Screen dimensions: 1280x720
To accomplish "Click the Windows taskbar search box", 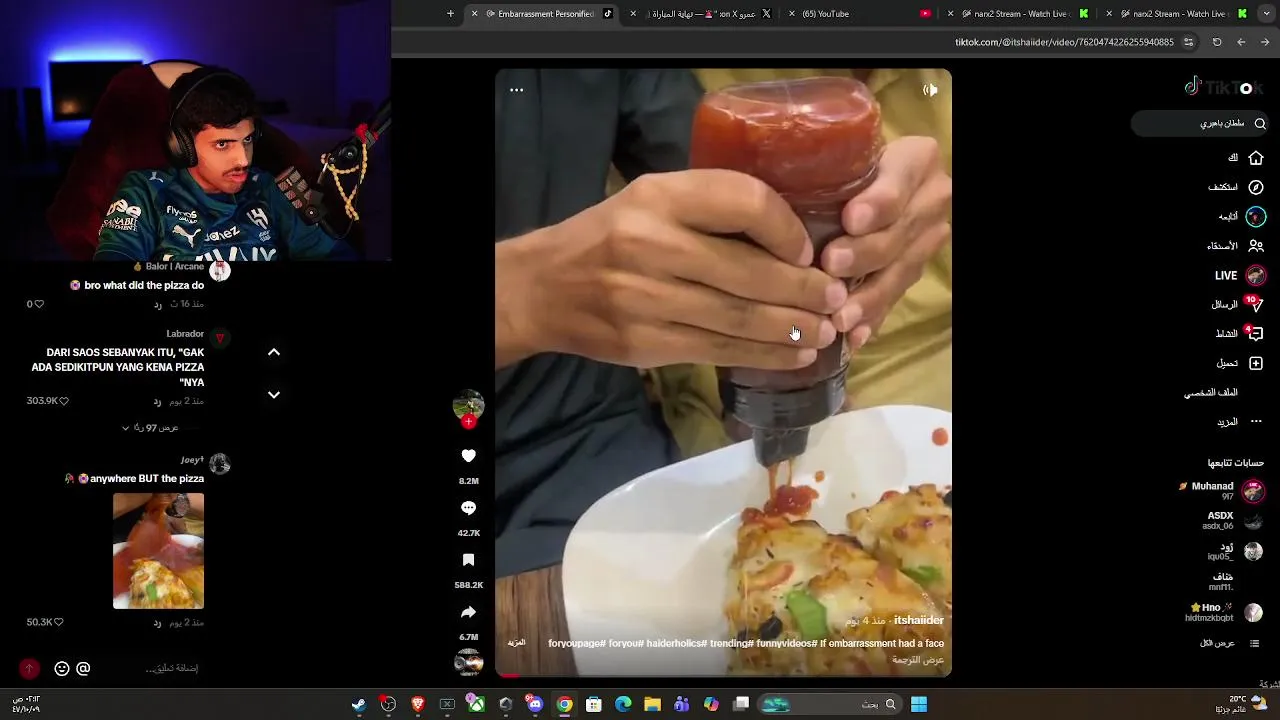I will pos(829,705).
